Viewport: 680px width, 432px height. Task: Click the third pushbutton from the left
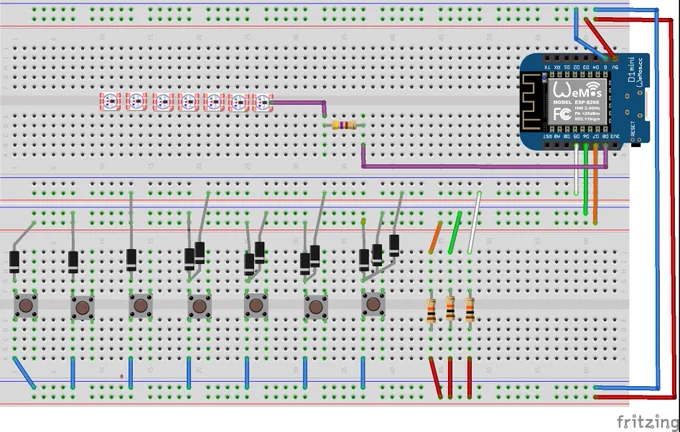coord(141,305)
